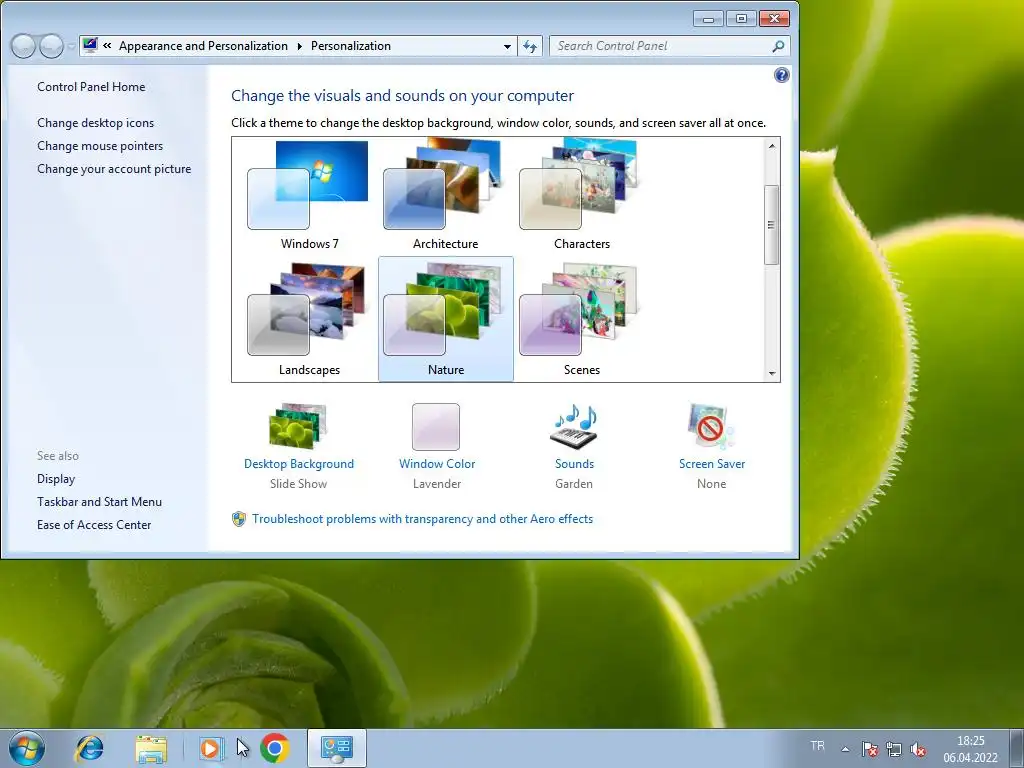Open the Desktop Background slide show icon
1024x768 pixels.
tap(298, 426)
